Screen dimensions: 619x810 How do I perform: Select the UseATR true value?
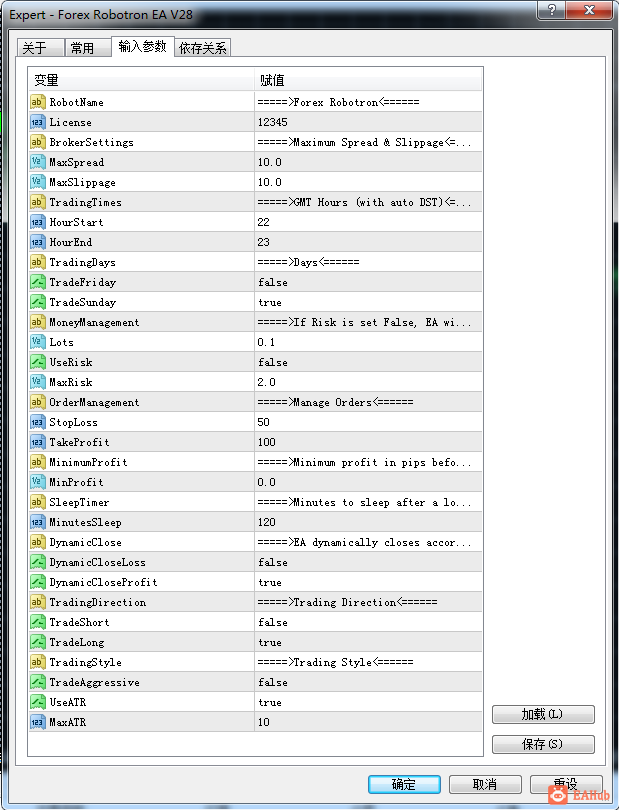pos(270,703)
